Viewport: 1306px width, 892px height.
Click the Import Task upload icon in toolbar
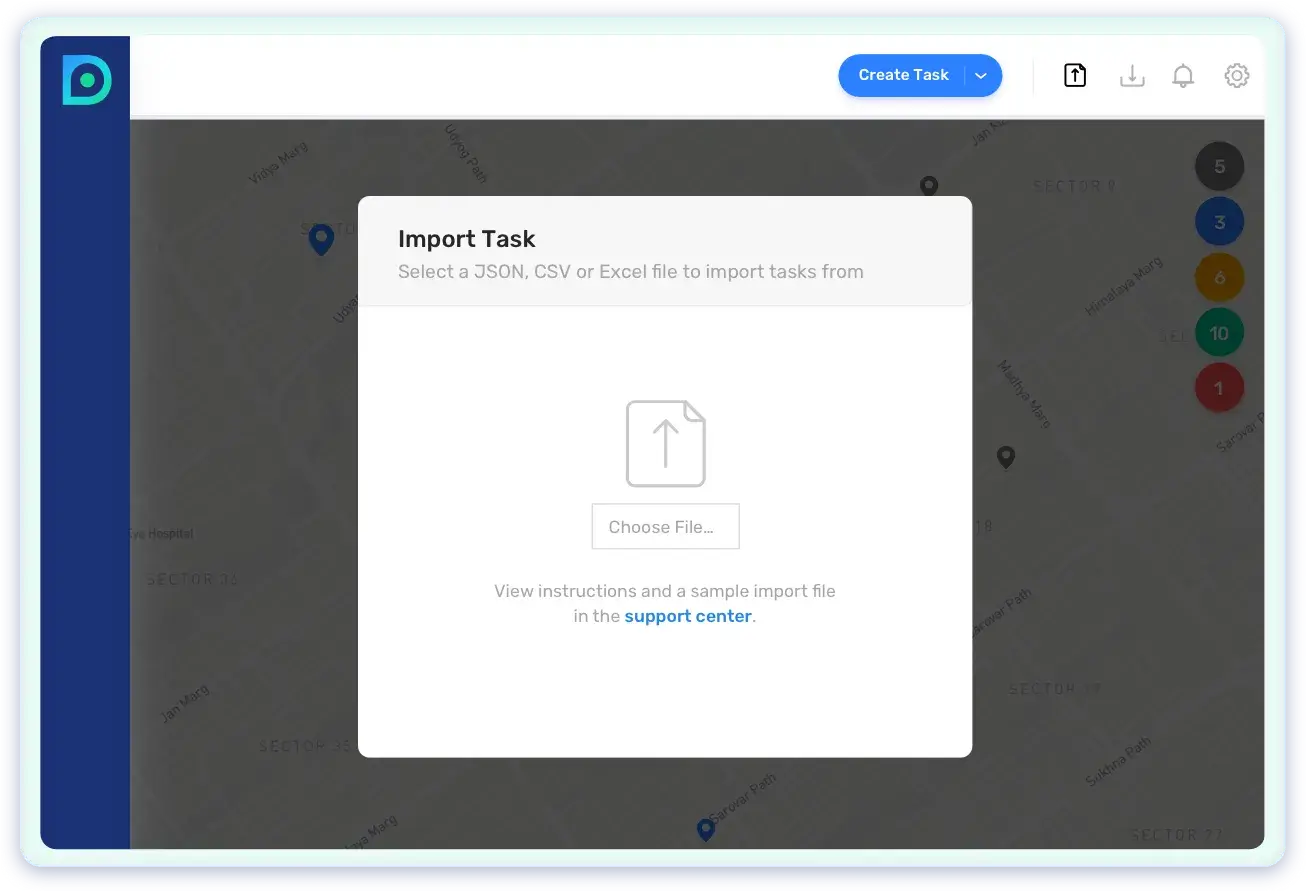[x=1075, y=75]
